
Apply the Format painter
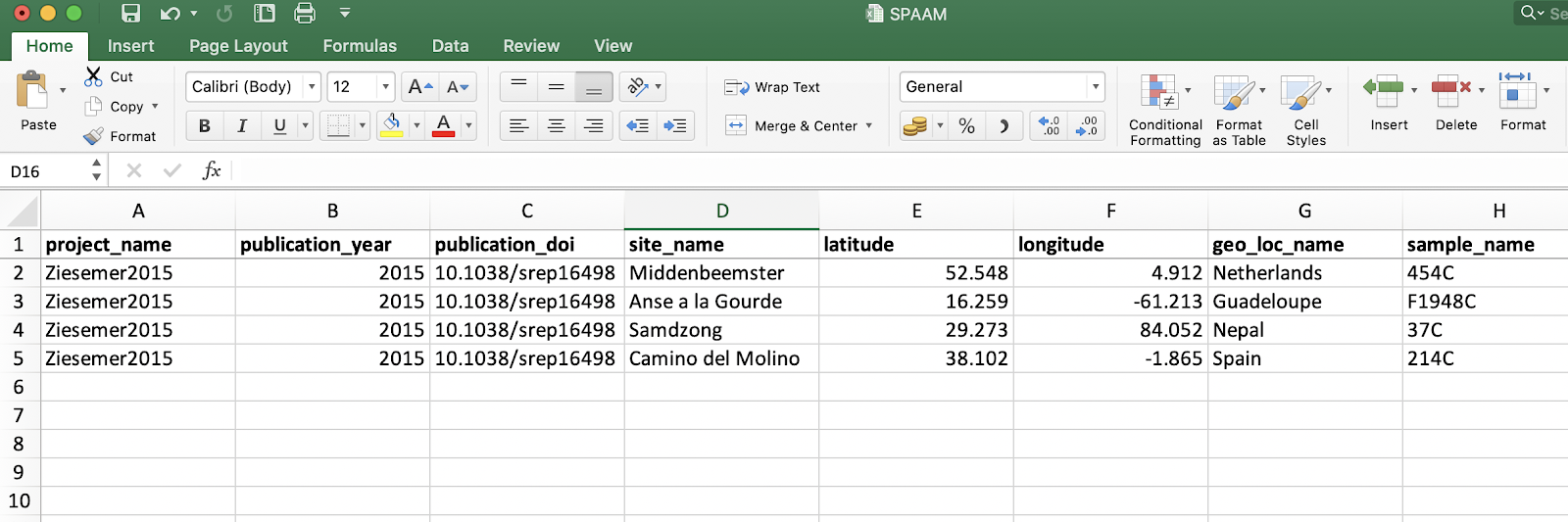click(x=120, y=136)
